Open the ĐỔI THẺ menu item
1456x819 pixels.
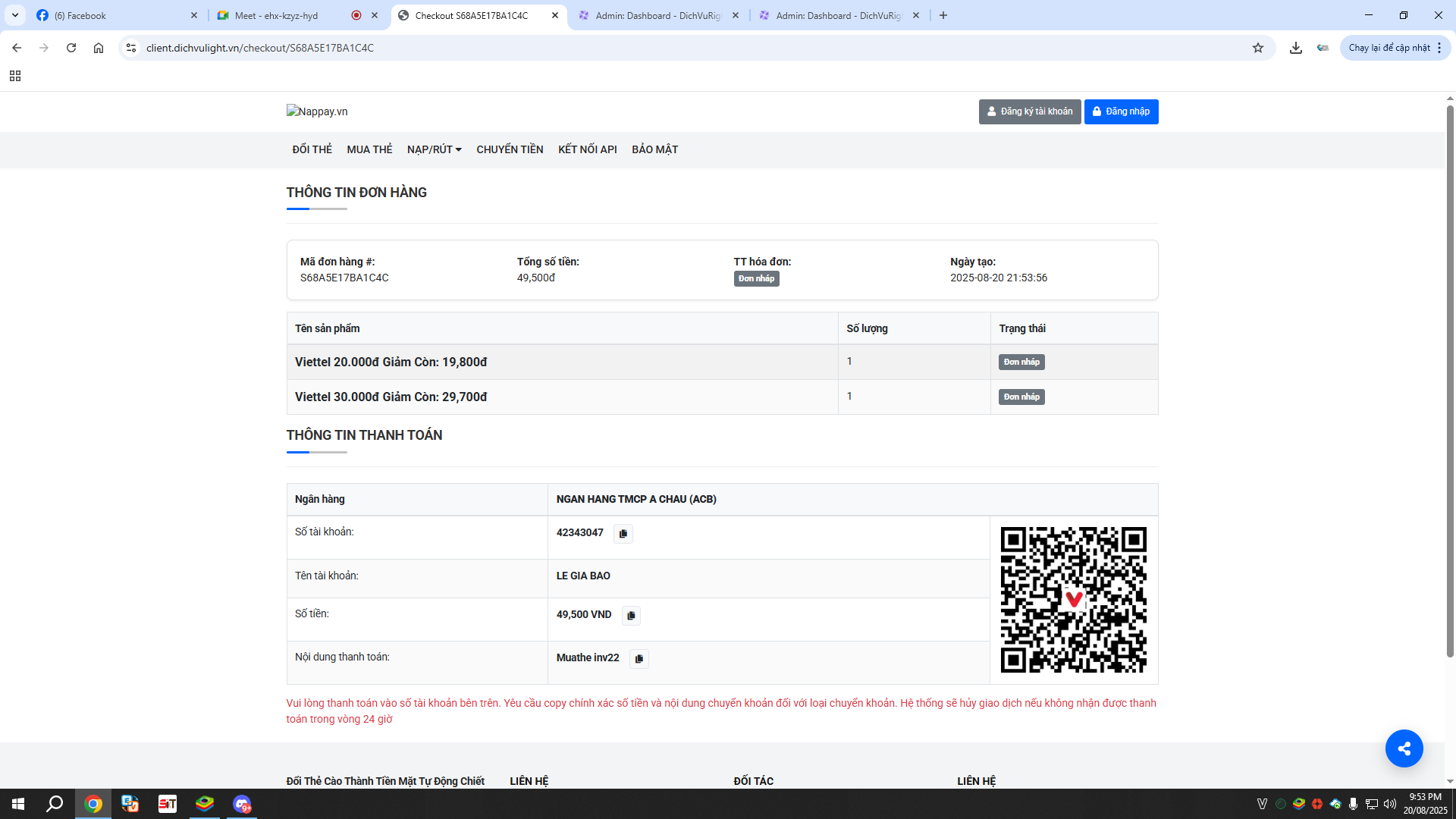[x=312, y=149]
